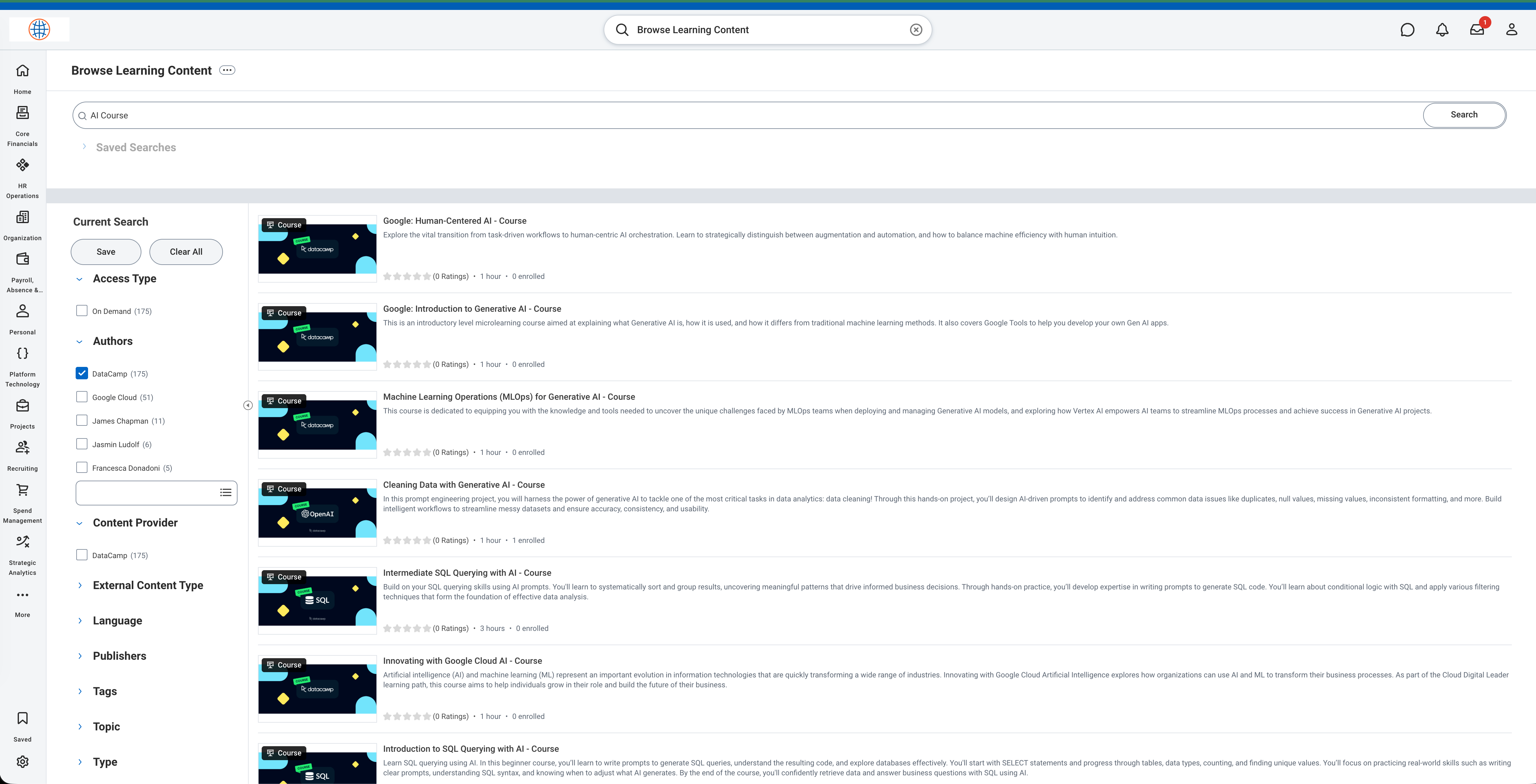Expand the External Content Type facet

tap(79, 585)
